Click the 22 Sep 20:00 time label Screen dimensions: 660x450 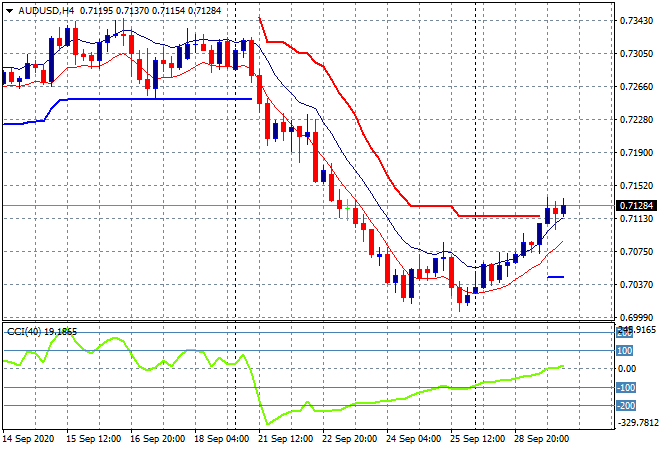(x=349, y=439)
